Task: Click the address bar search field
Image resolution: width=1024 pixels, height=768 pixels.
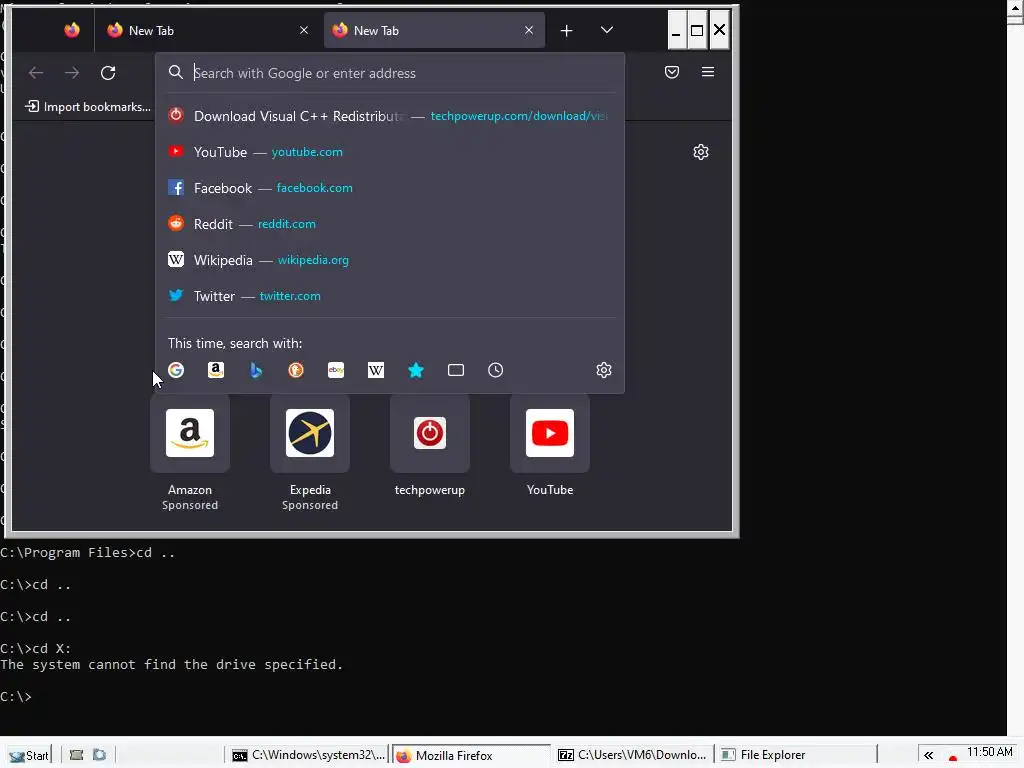Action: (390, 72)
